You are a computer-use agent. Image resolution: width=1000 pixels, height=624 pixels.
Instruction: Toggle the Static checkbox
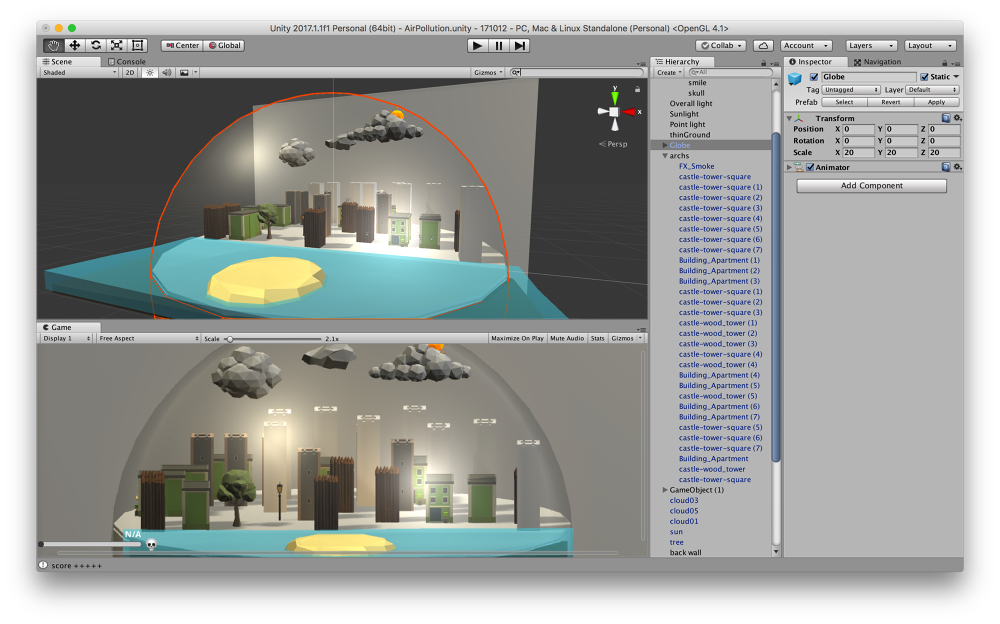pos(924,77)
